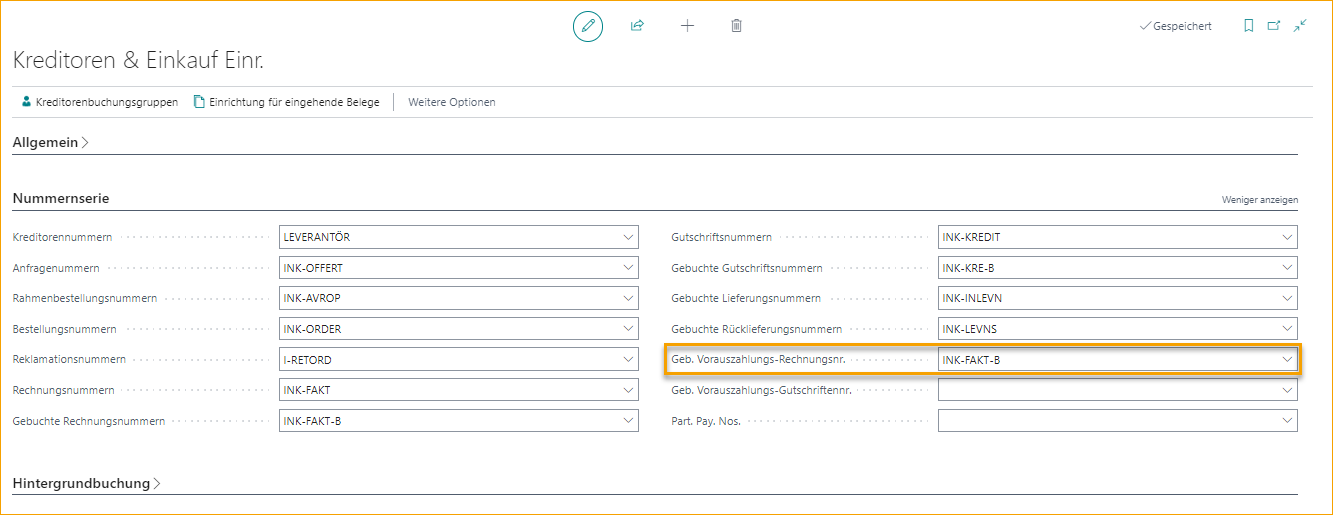Open Rahmenbestellungsnummern dropdown arrow
The image size is (1333, 515).
point(628,299)
